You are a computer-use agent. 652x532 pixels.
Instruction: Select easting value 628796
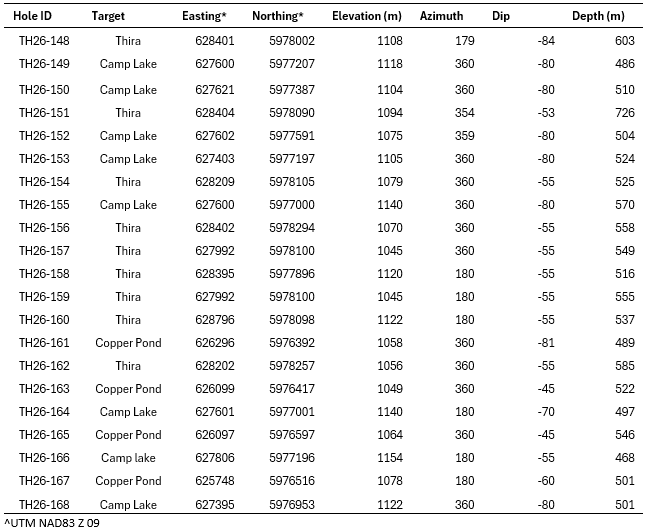pyautogui.click(x=215, y=320)
